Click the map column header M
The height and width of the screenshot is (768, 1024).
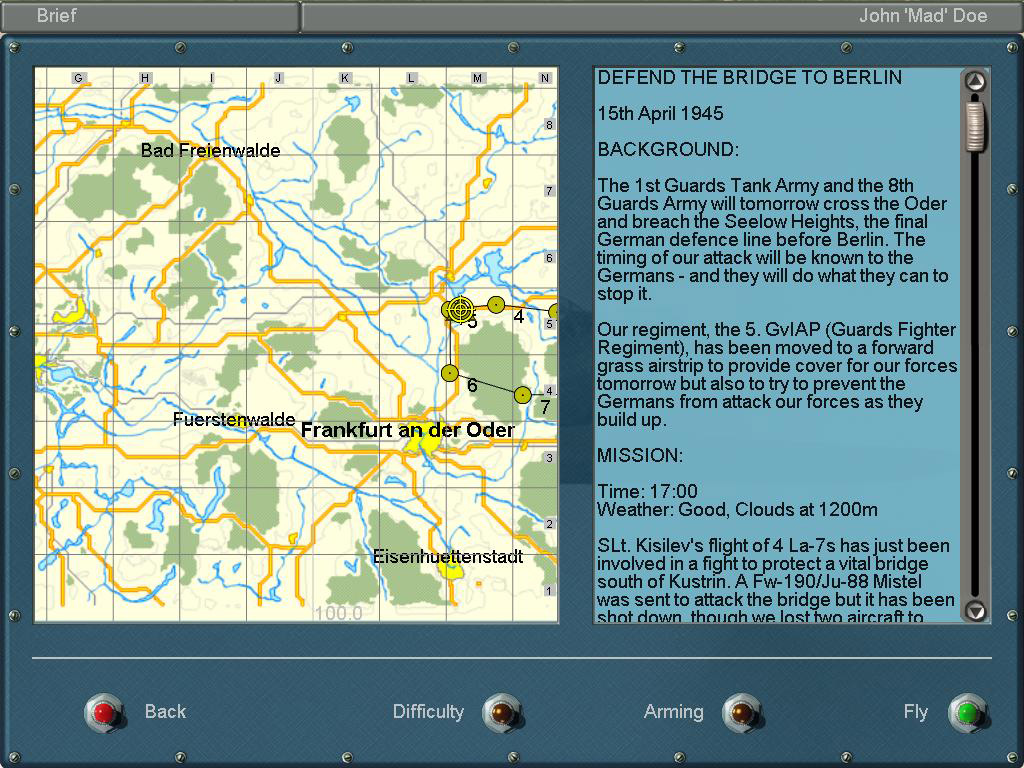477,78
